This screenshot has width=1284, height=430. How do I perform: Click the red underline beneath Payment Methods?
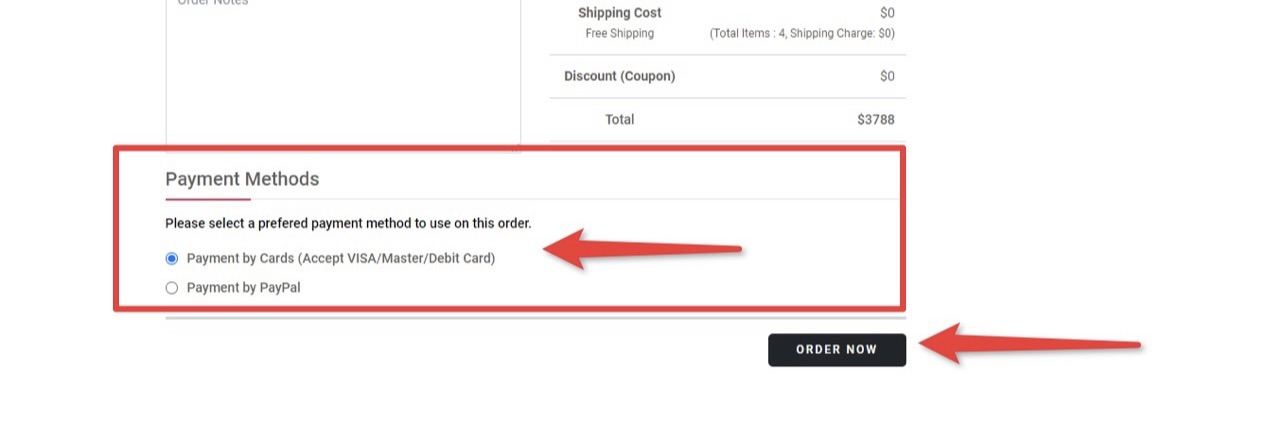(x=208, y=199)
